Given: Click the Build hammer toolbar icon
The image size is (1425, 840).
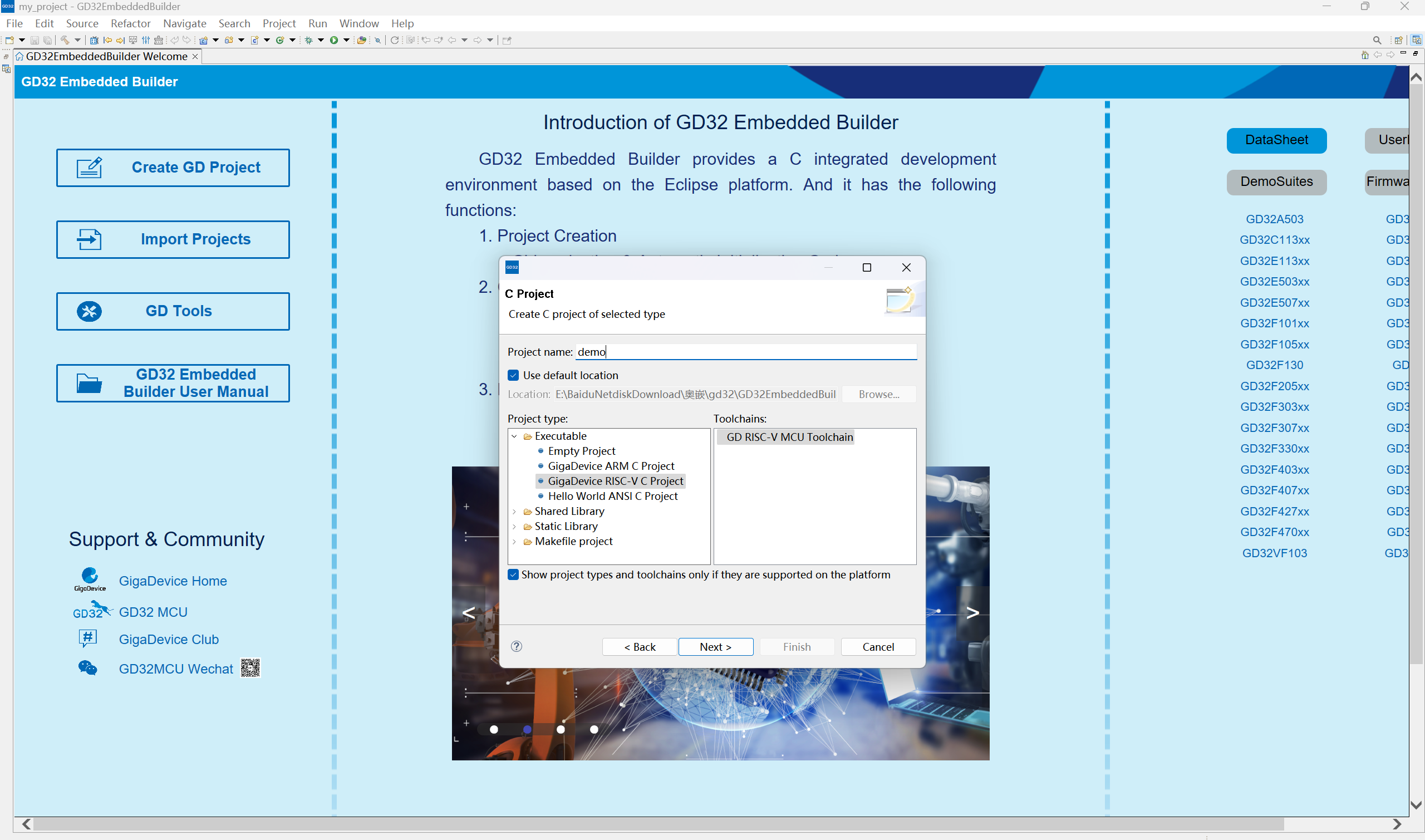Looking at the screenshot, I should coord(65,40).
